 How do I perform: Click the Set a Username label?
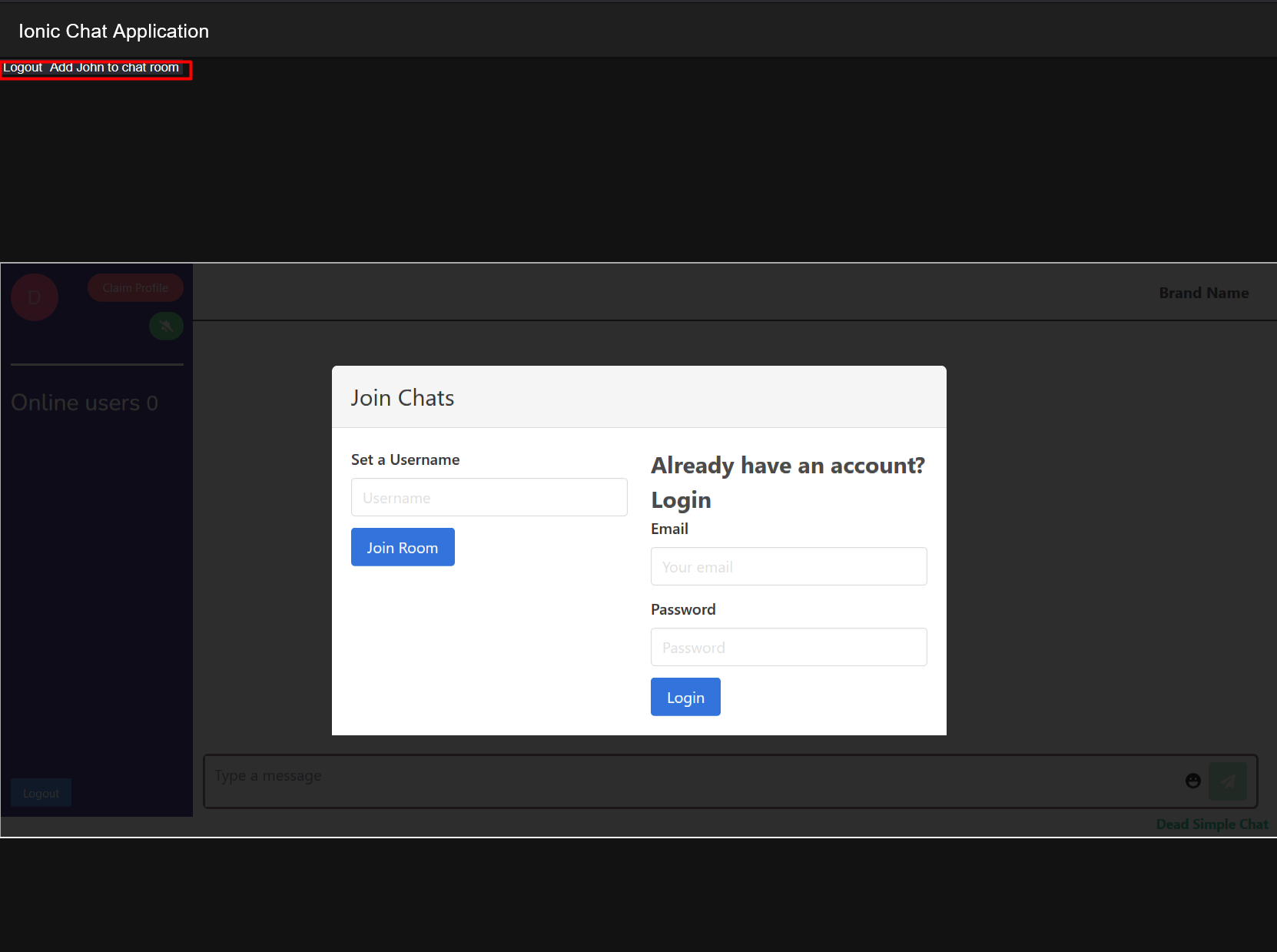[x=405, y=459]
